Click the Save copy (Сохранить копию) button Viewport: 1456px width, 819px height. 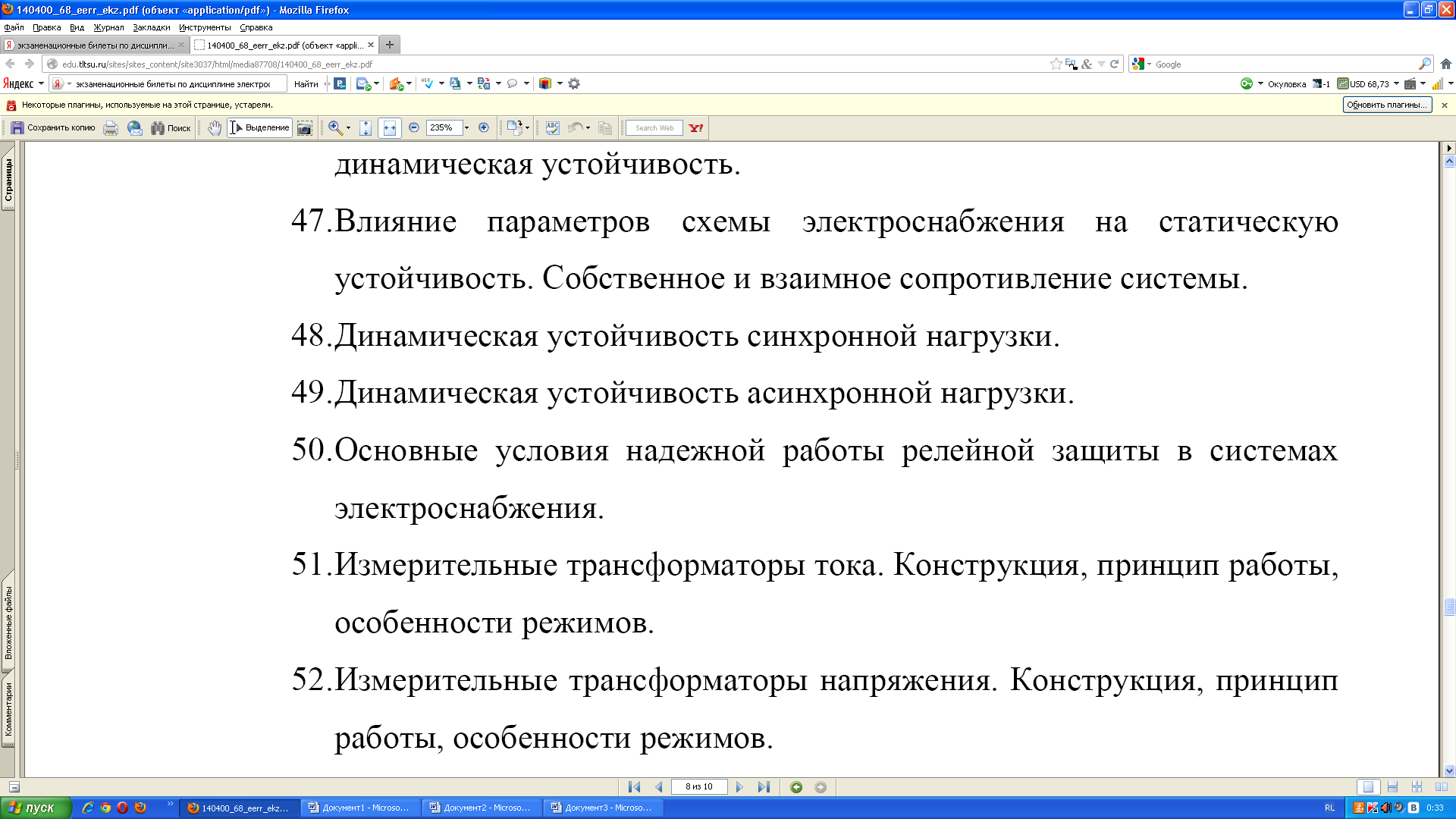pyautogui.click(x=53, y=128)
